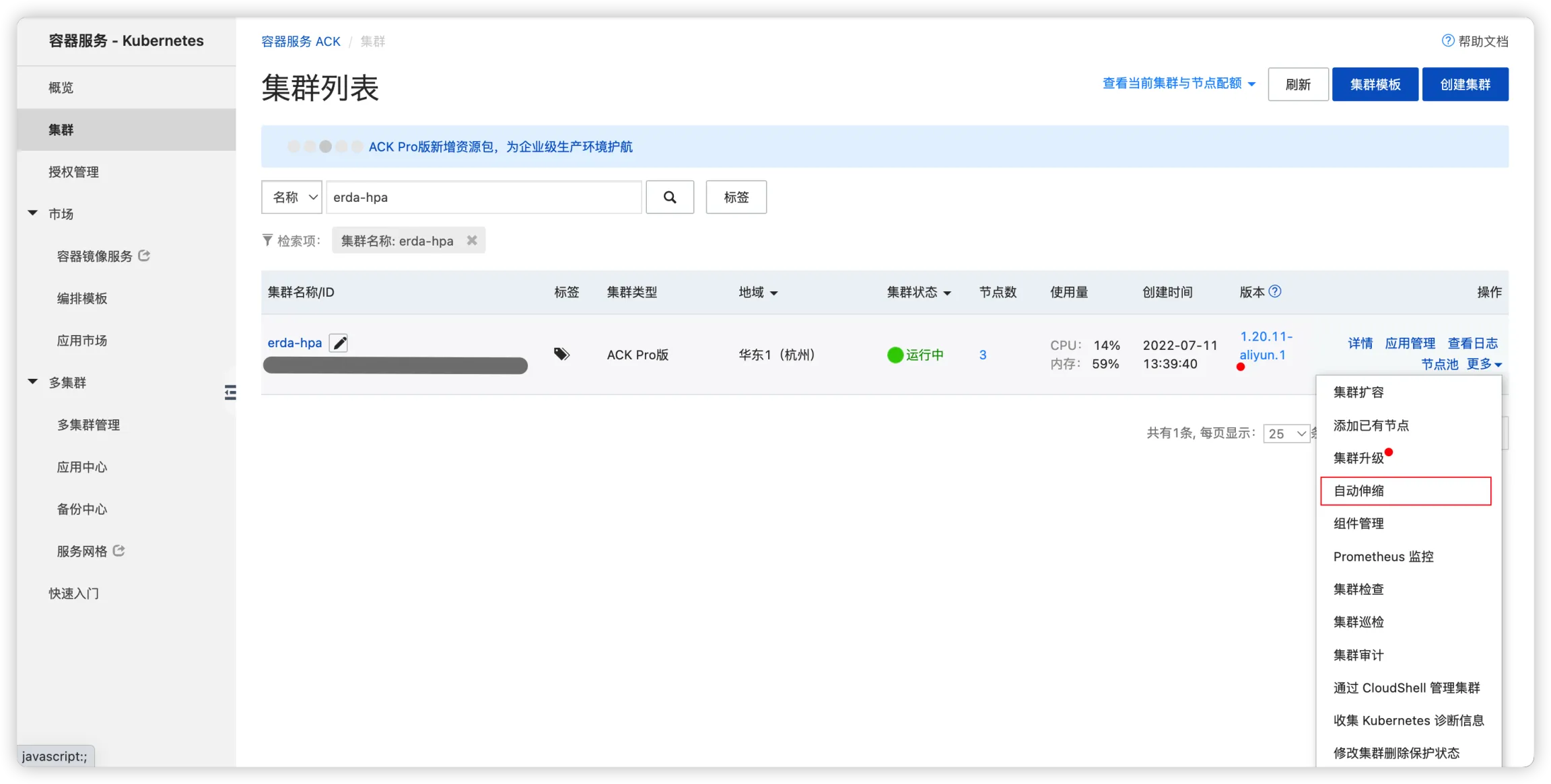1551x784 pixels.
Task: Open the 名称 search type dropdown
Action: click(x=292, y=197)
